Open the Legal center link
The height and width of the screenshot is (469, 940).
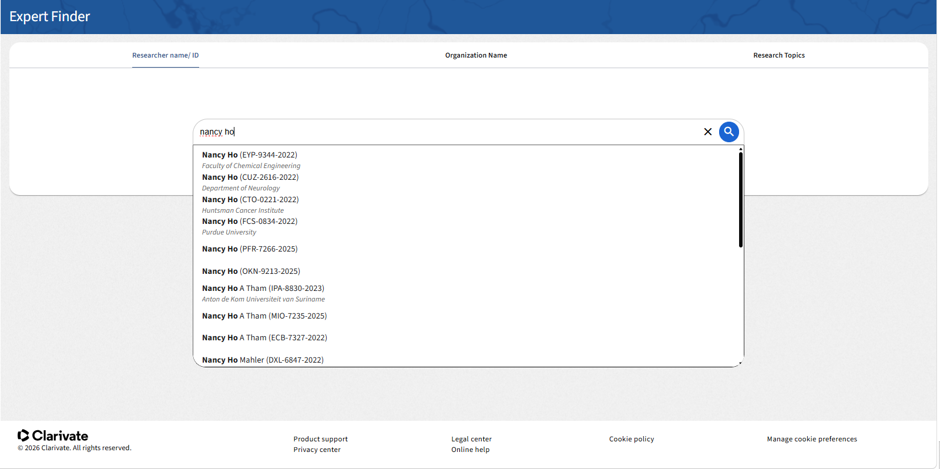471,439
